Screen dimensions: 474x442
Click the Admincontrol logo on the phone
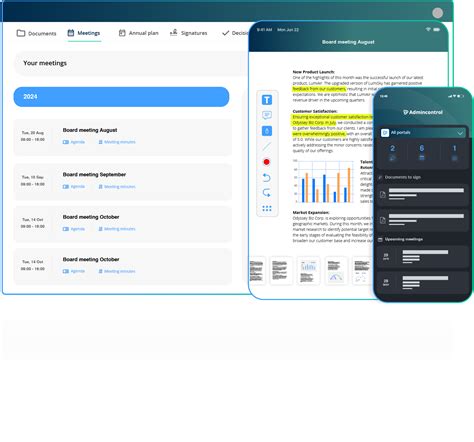(x=423, y=112)
